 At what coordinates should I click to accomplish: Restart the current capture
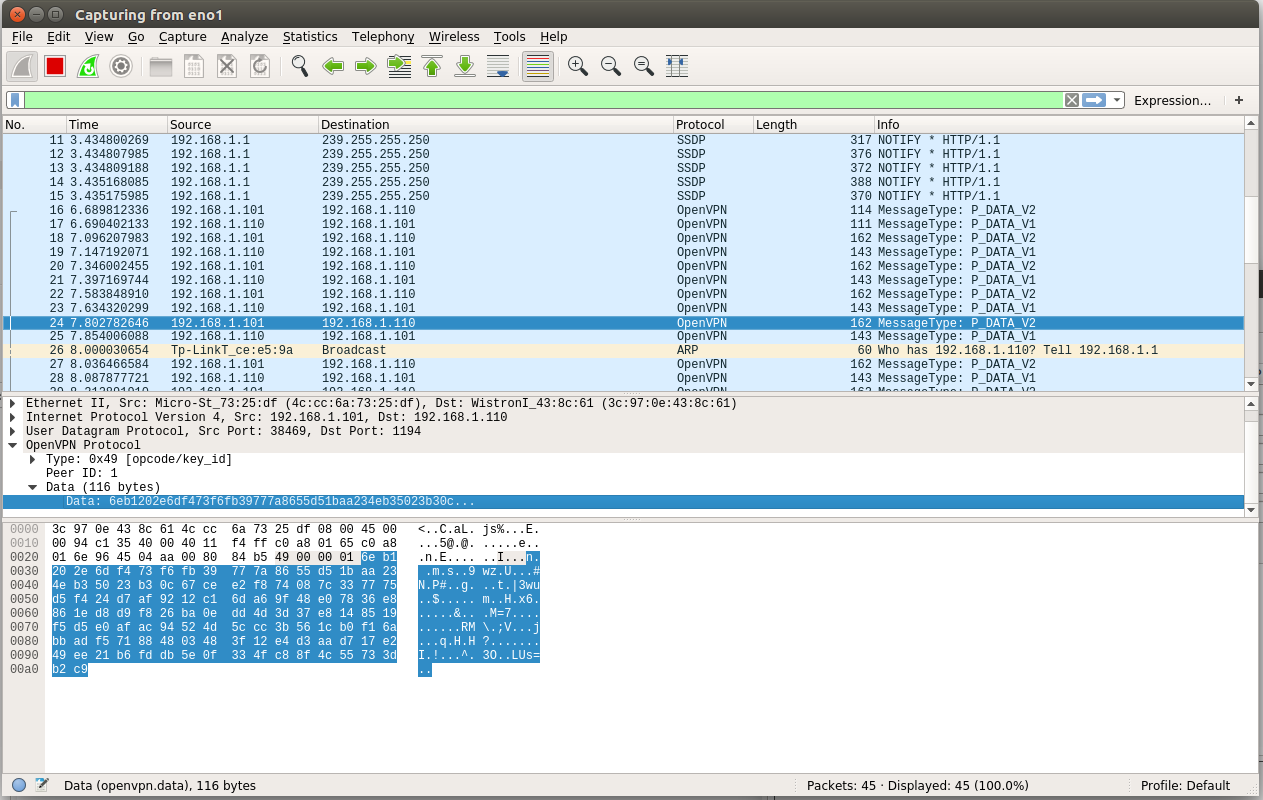coord(88,66)
